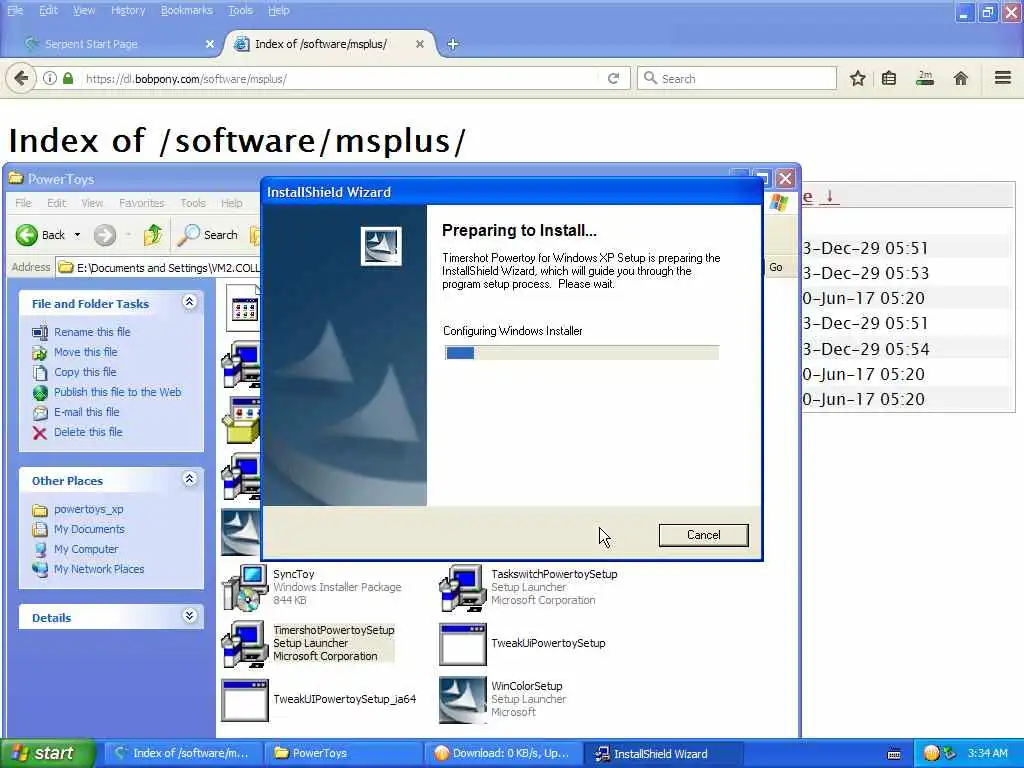
Task: Open My Documents in Other Places
Action: coord(89,530)
